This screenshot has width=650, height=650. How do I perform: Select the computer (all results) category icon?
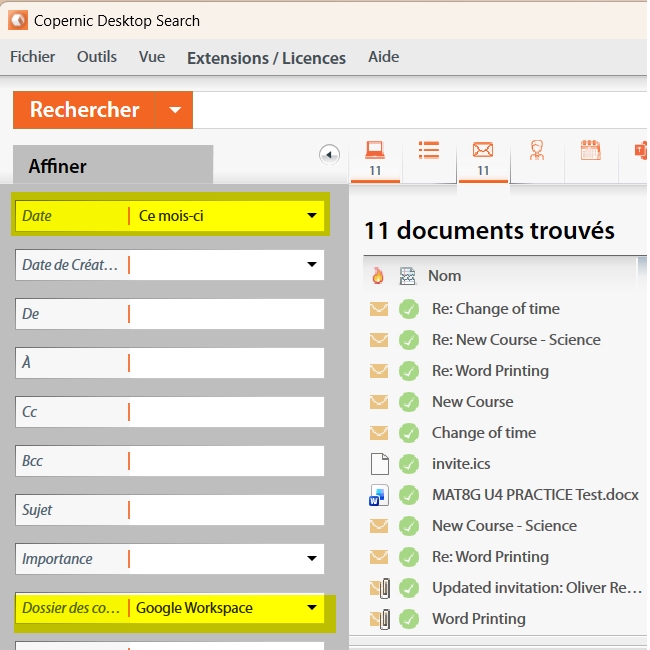pyautogui.click(x=375, y=151)
